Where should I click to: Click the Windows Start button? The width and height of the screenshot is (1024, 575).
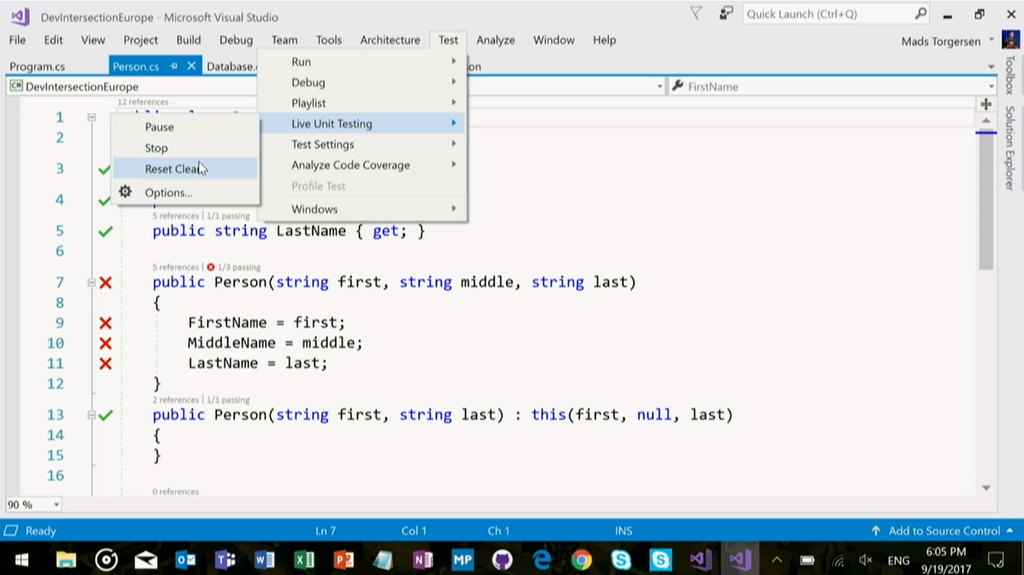pos(22,560)
